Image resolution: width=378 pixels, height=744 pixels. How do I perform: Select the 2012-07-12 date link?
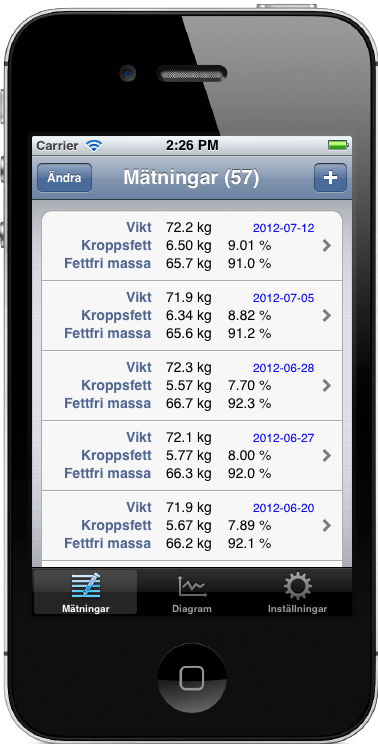[284, 228]
